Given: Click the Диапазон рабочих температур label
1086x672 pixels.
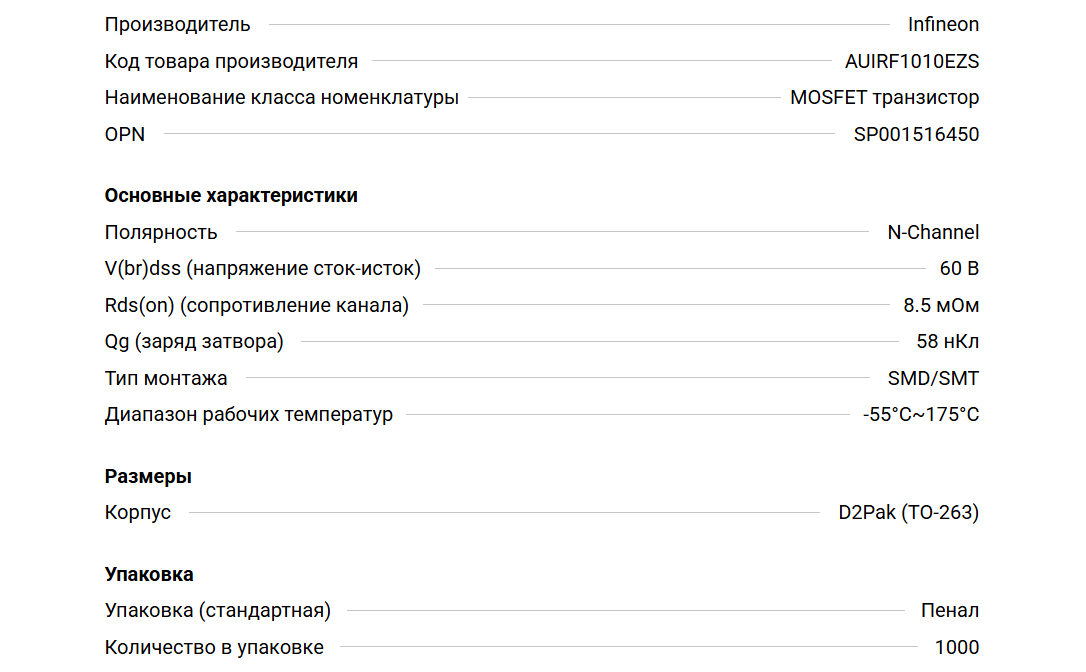Looking at the screenshot, I should pos(249,415).
